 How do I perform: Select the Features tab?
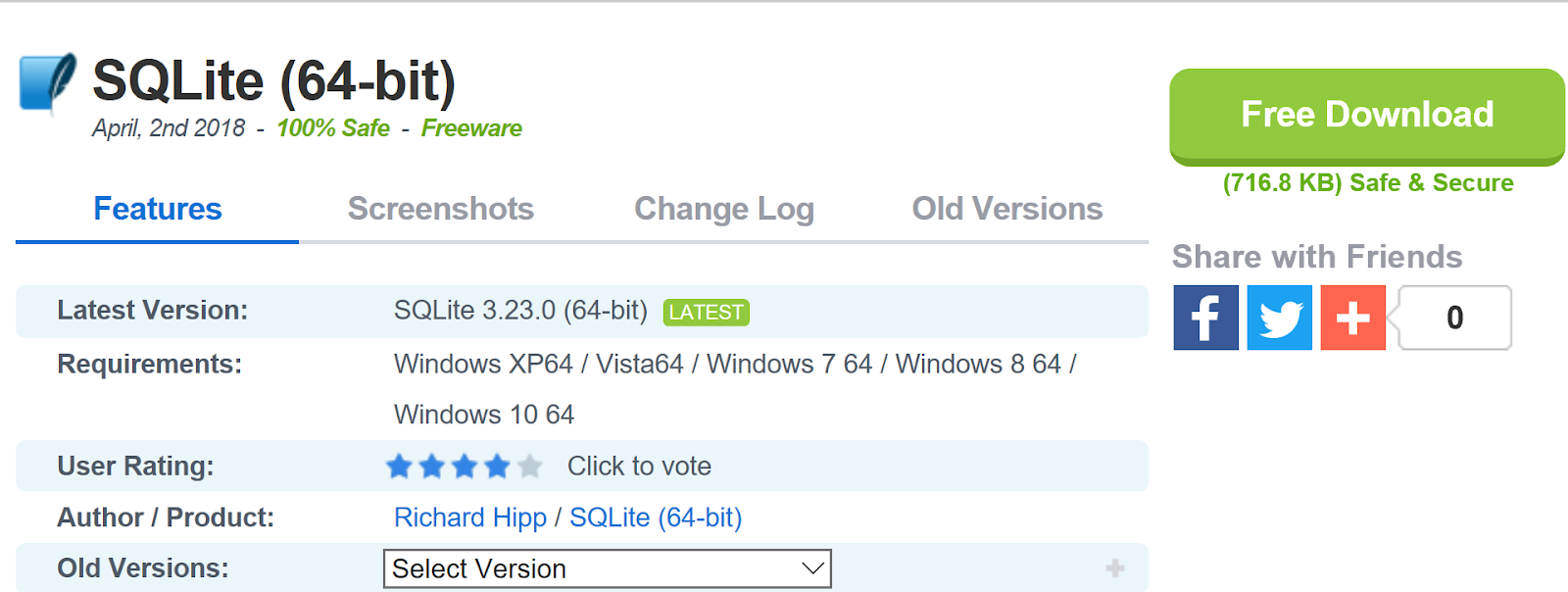click(x=157, y=209)
